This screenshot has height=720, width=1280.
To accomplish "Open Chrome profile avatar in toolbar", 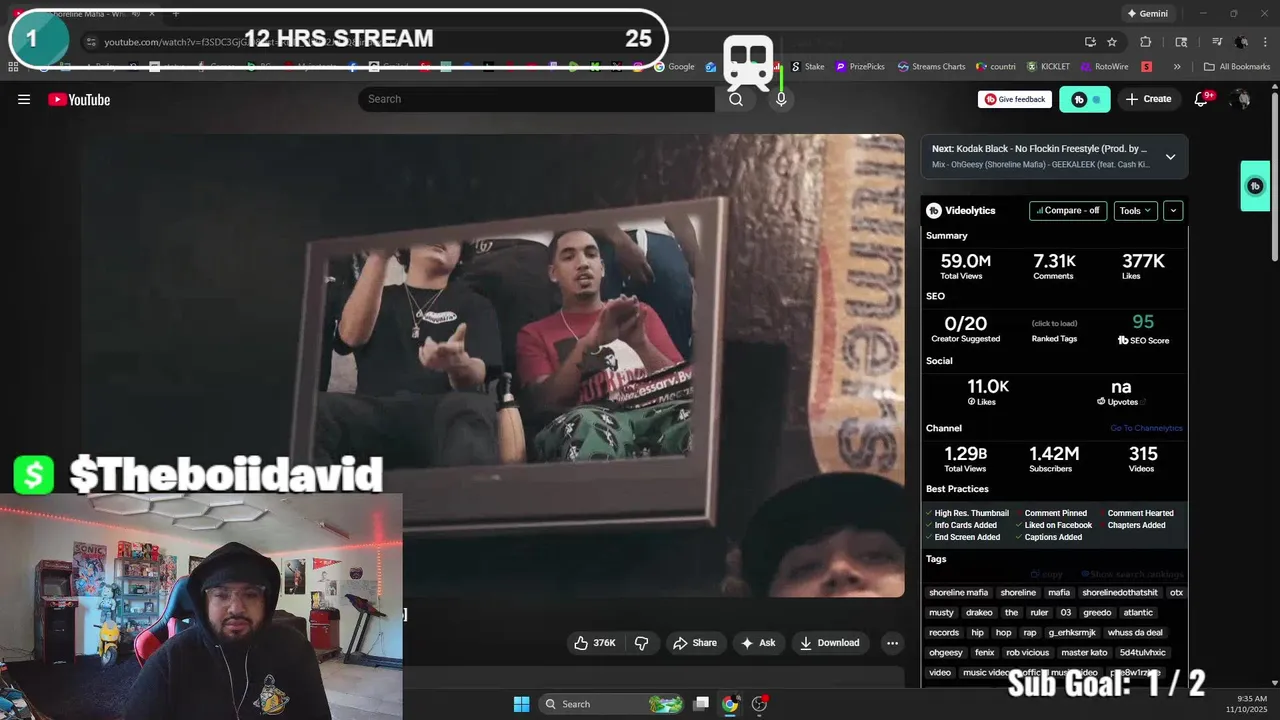I will [x=1241, y=42].
